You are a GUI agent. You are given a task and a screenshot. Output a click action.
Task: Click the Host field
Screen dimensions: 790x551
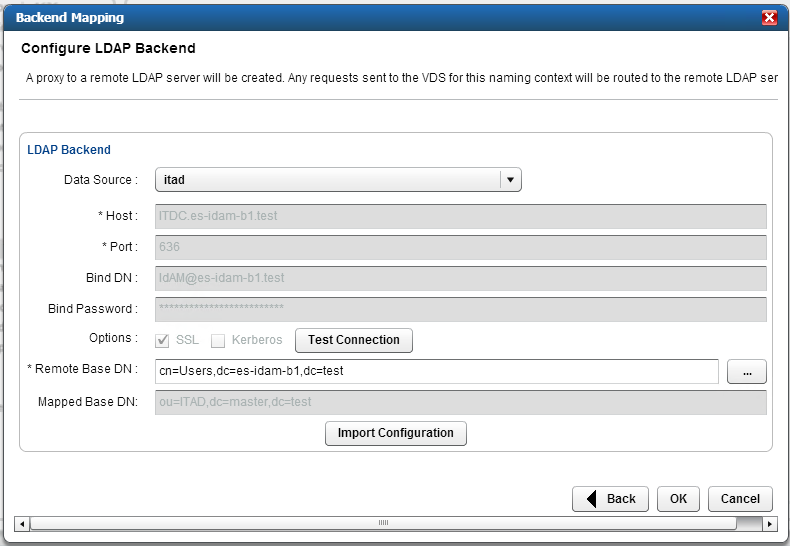click(460, 216)
